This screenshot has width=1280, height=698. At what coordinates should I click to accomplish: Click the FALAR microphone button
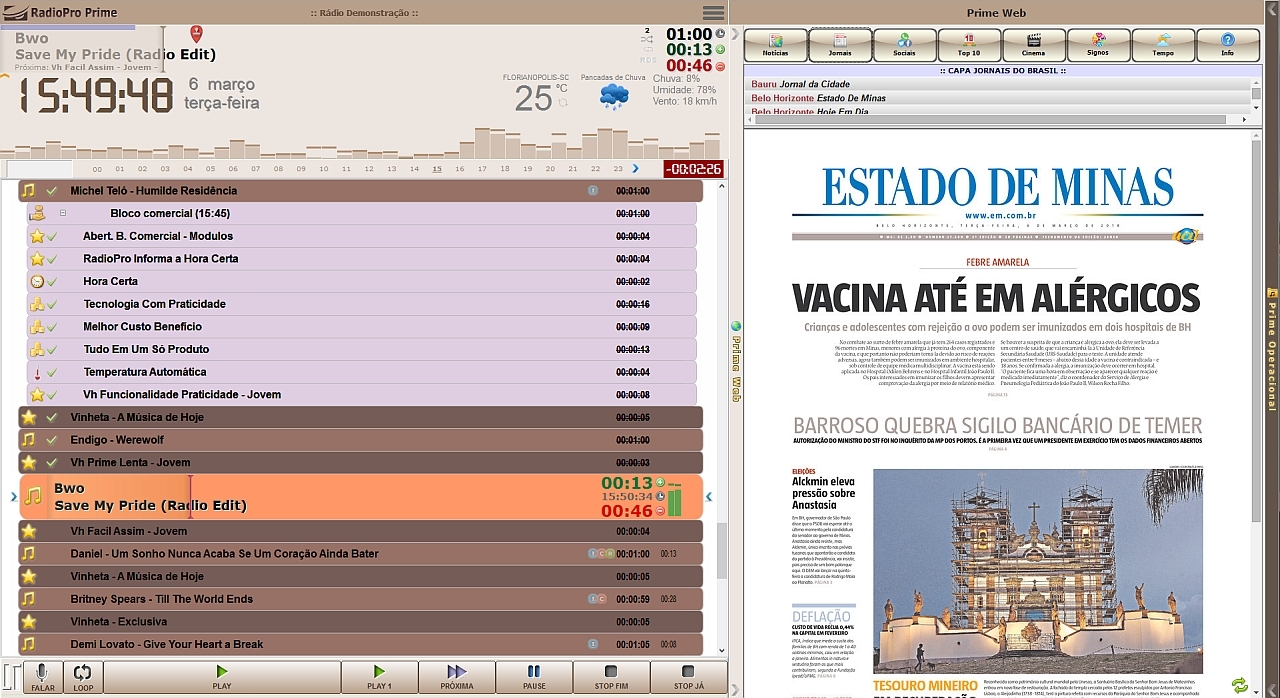tap(43, 677)
